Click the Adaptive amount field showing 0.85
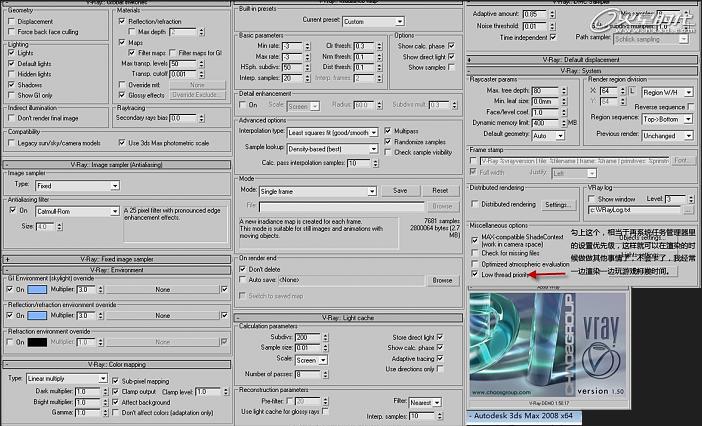 tap(535, 14)
